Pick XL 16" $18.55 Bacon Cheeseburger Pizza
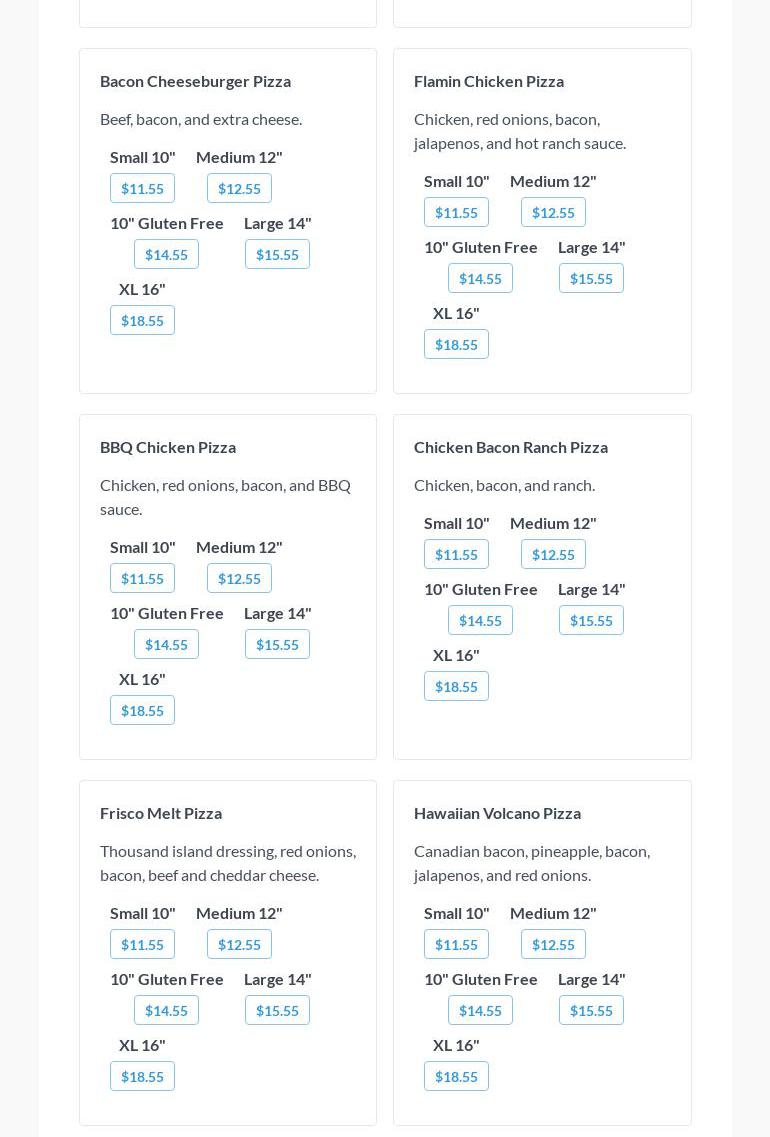The height and width of the screenshot is (1137, 770). 142,320
